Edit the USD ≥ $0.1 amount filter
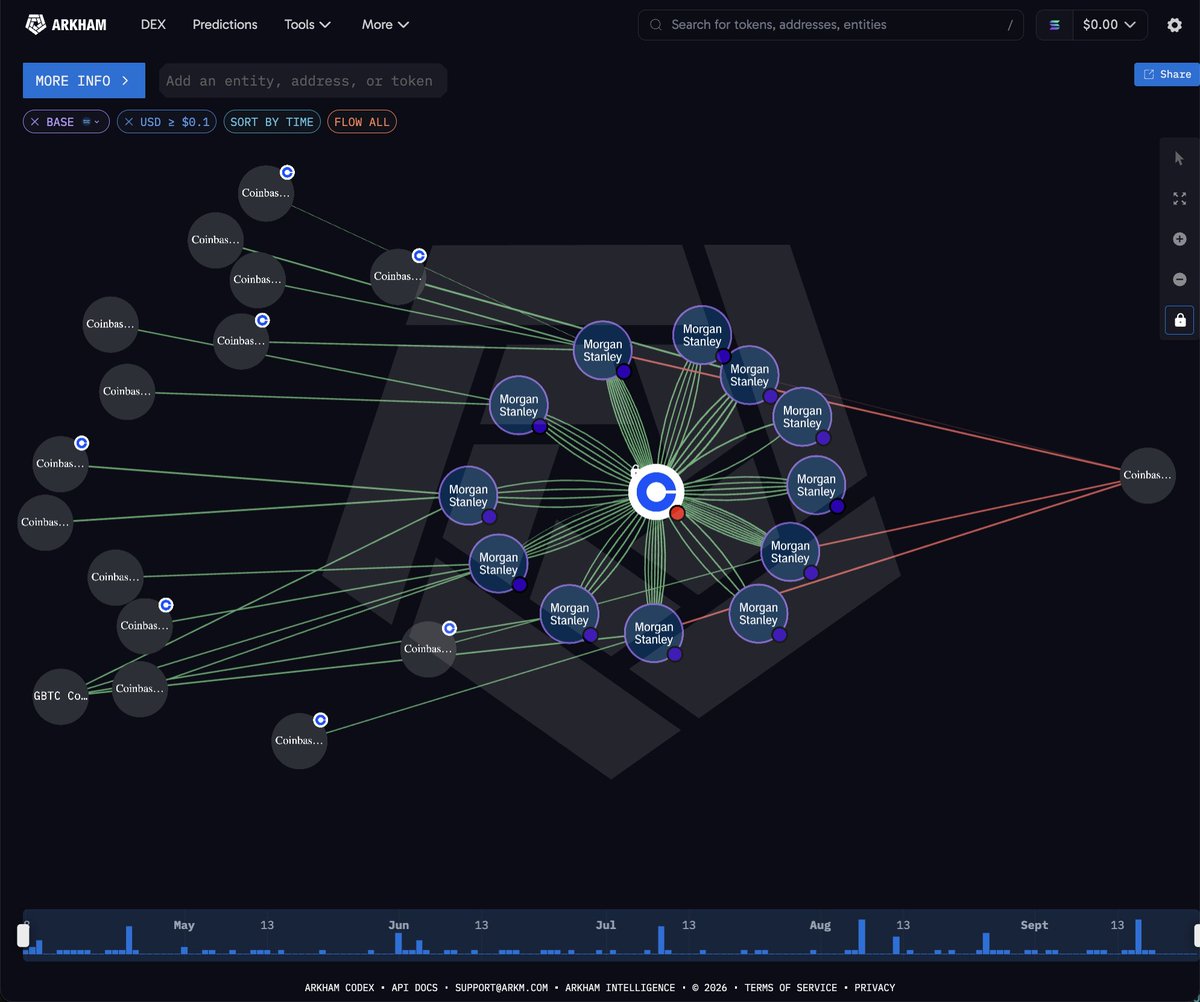The height and width of the screenshot is (1002, 1200). tap(175, 122)
